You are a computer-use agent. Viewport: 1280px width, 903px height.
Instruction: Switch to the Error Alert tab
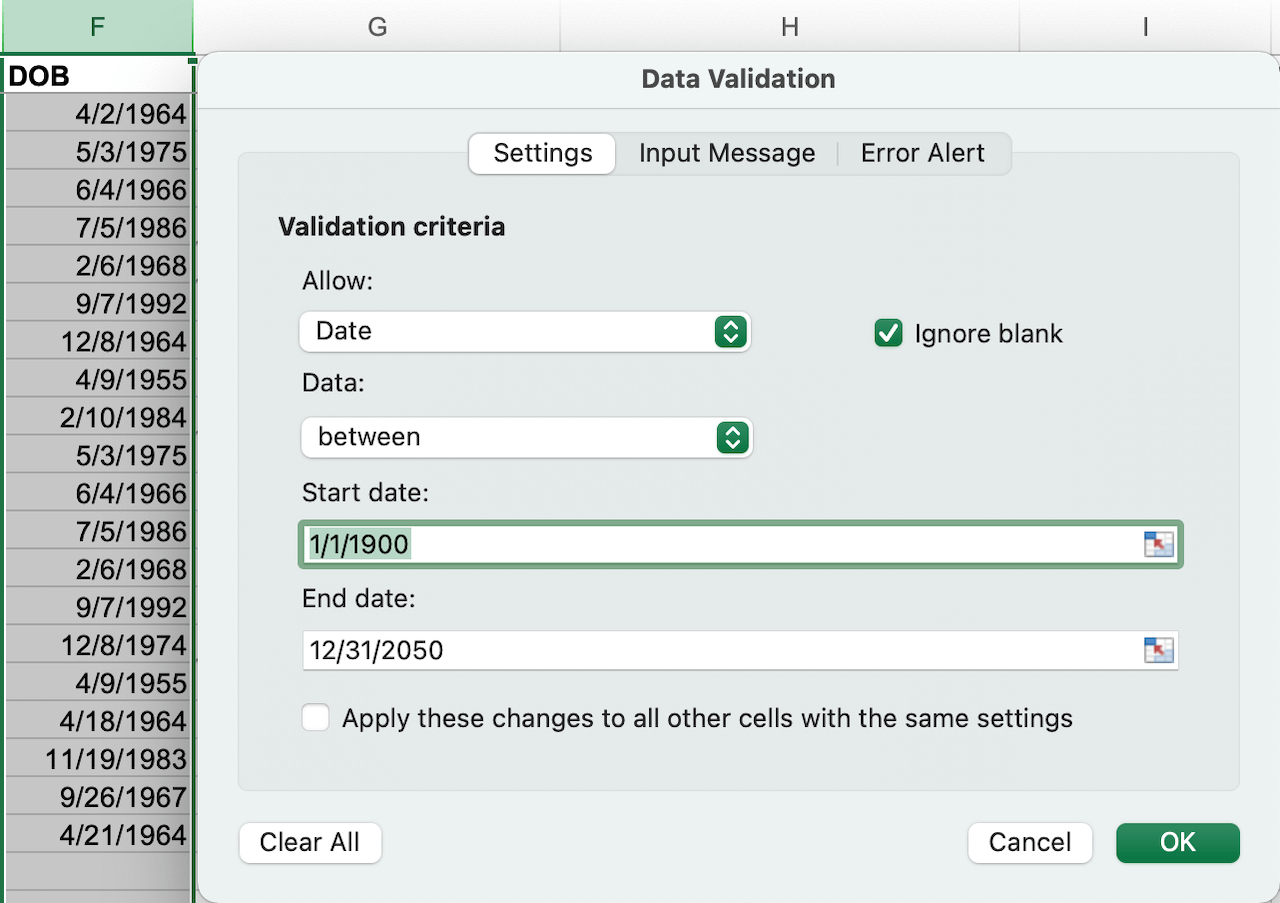coord(922,153)
